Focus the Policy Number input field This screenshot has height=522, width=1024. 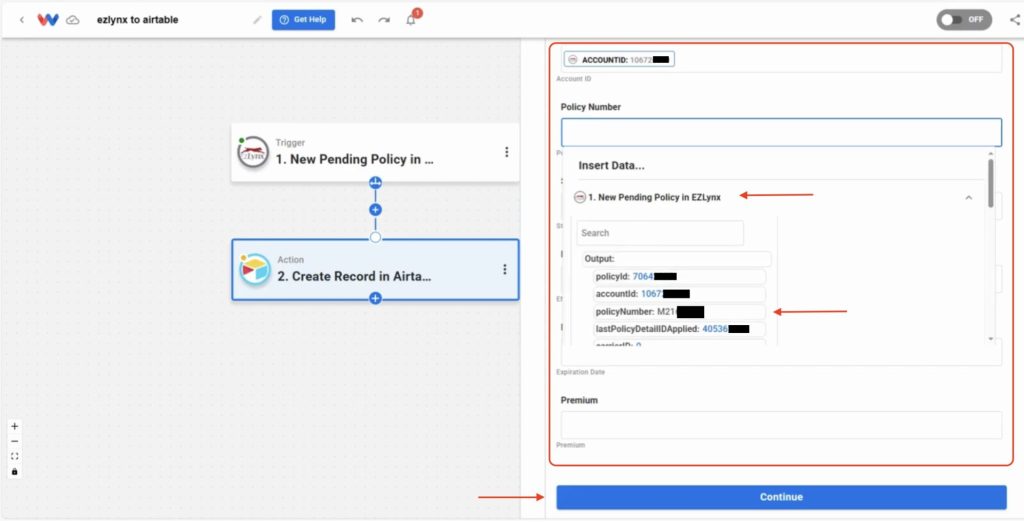click(x=781, y=133)
